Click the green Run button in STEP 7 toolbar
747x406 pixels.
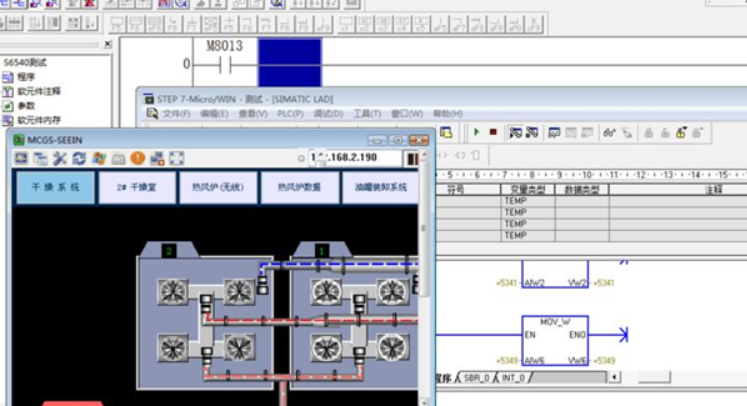(x=477, y=132)
